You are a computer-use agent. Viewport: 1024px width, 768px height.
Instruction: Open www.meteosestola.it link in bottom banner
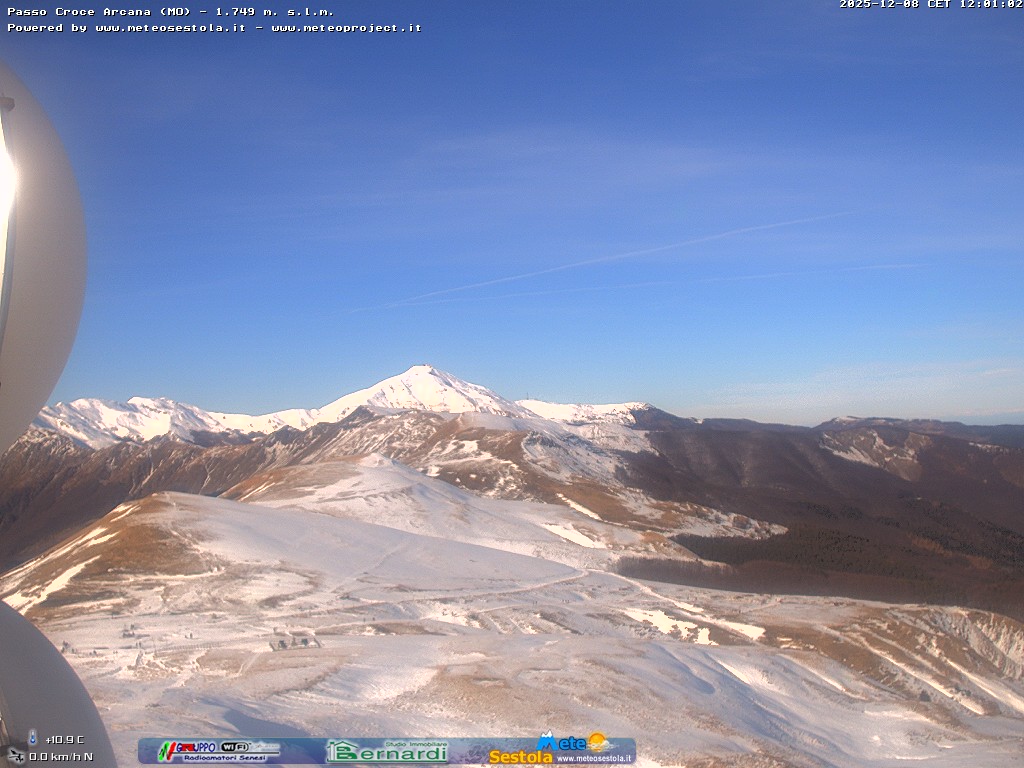(594, 758)
